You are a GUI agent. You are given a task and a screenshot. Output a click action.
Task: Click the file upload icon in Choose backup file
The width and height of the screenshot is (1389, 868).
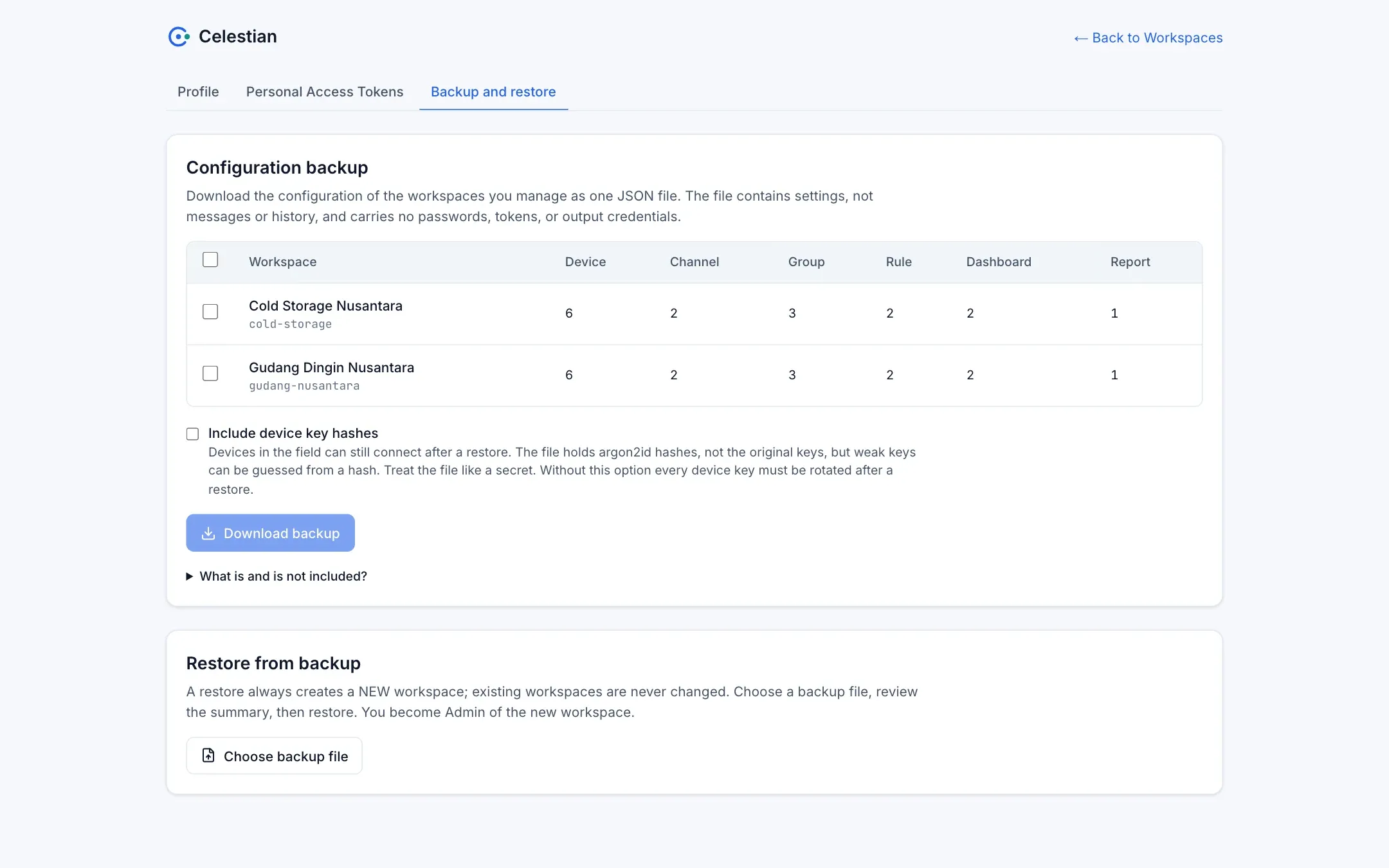point(208,755)
